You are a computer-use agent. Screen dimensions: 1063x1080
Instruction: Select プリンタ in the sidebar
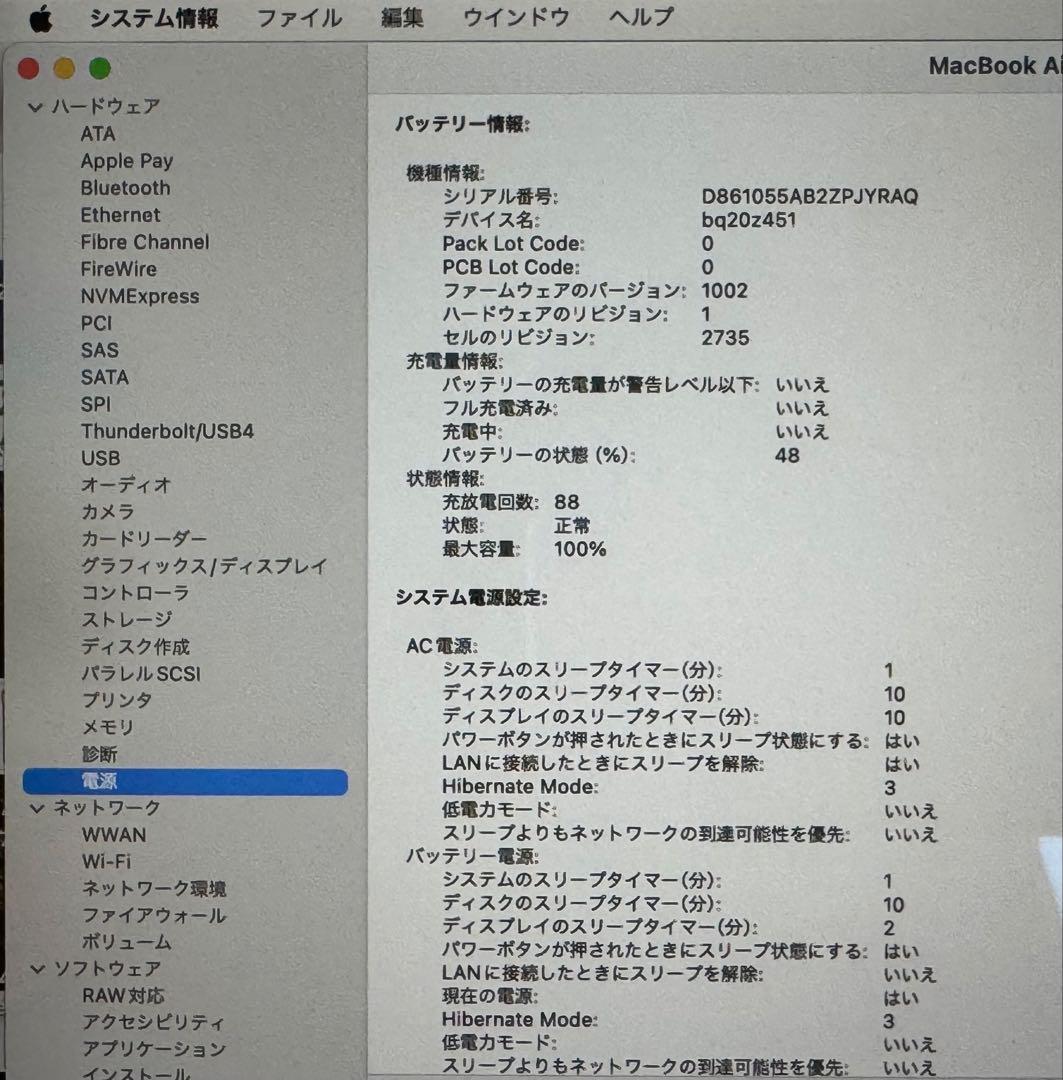pyautogui.click(x=117, y=700)
